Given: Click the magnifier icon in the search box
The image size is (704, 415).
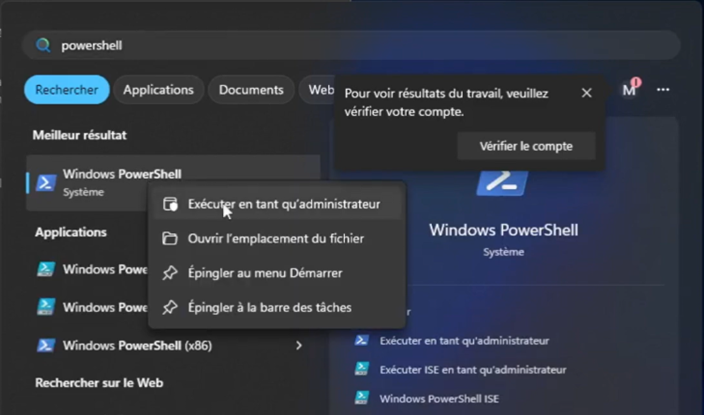Looking at the screenshot, I should (x=43, y=46).
